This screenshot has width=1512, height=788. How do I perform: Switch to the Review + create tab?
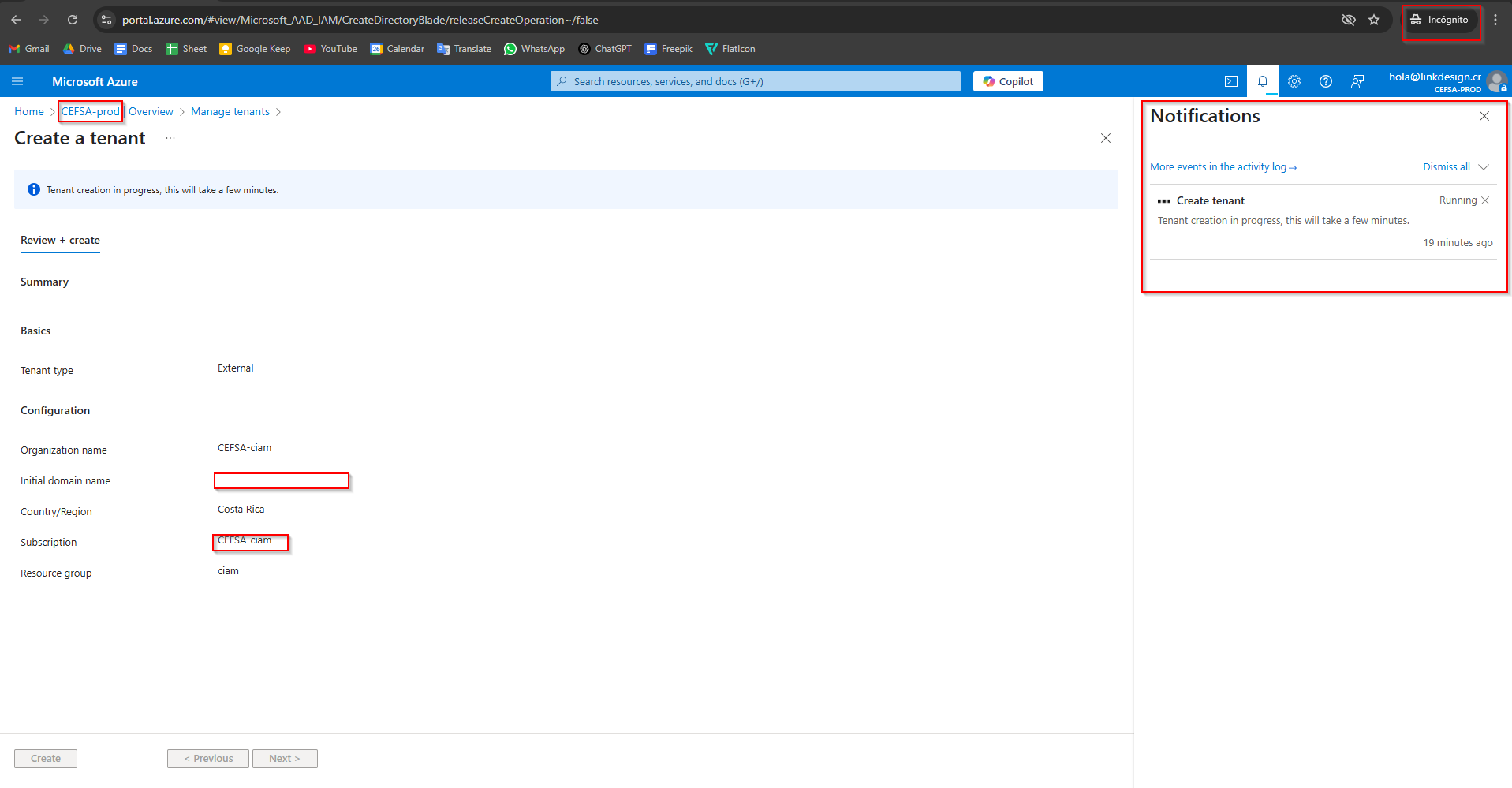pyautogui.click(x=60, y=240)
